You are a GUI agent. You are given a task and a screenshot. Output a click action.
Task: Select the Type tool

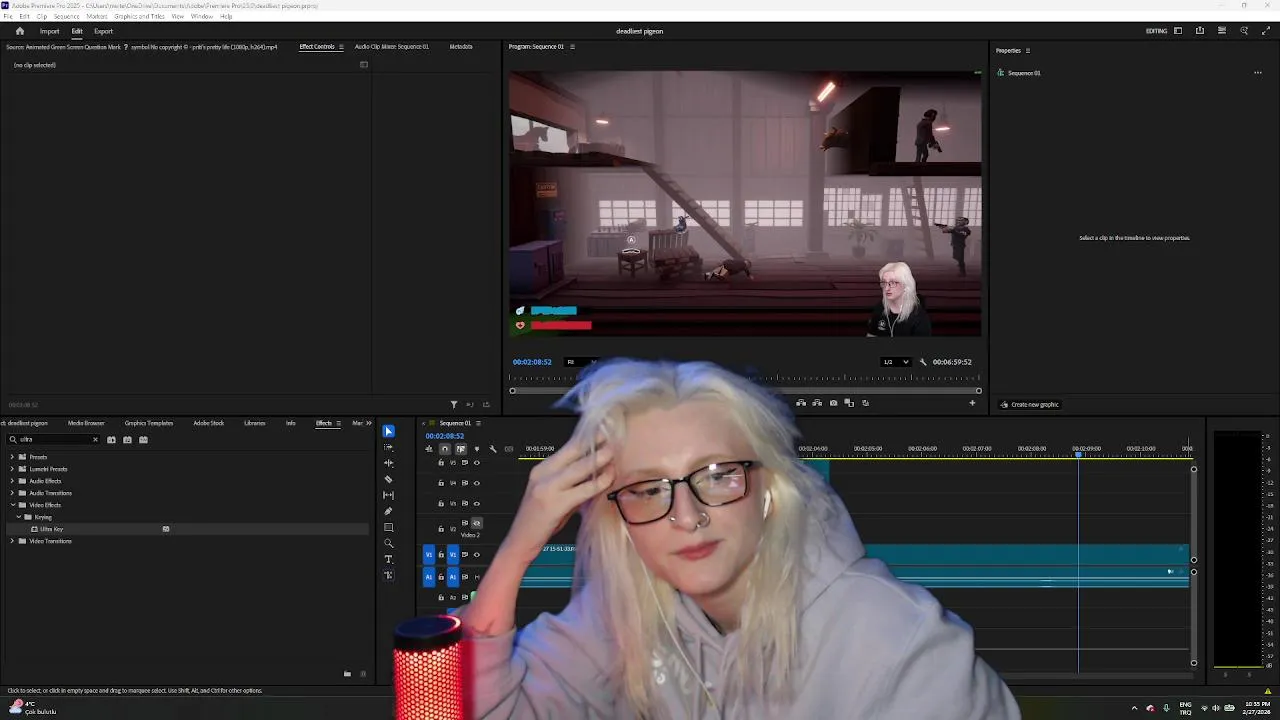point(388,559)
